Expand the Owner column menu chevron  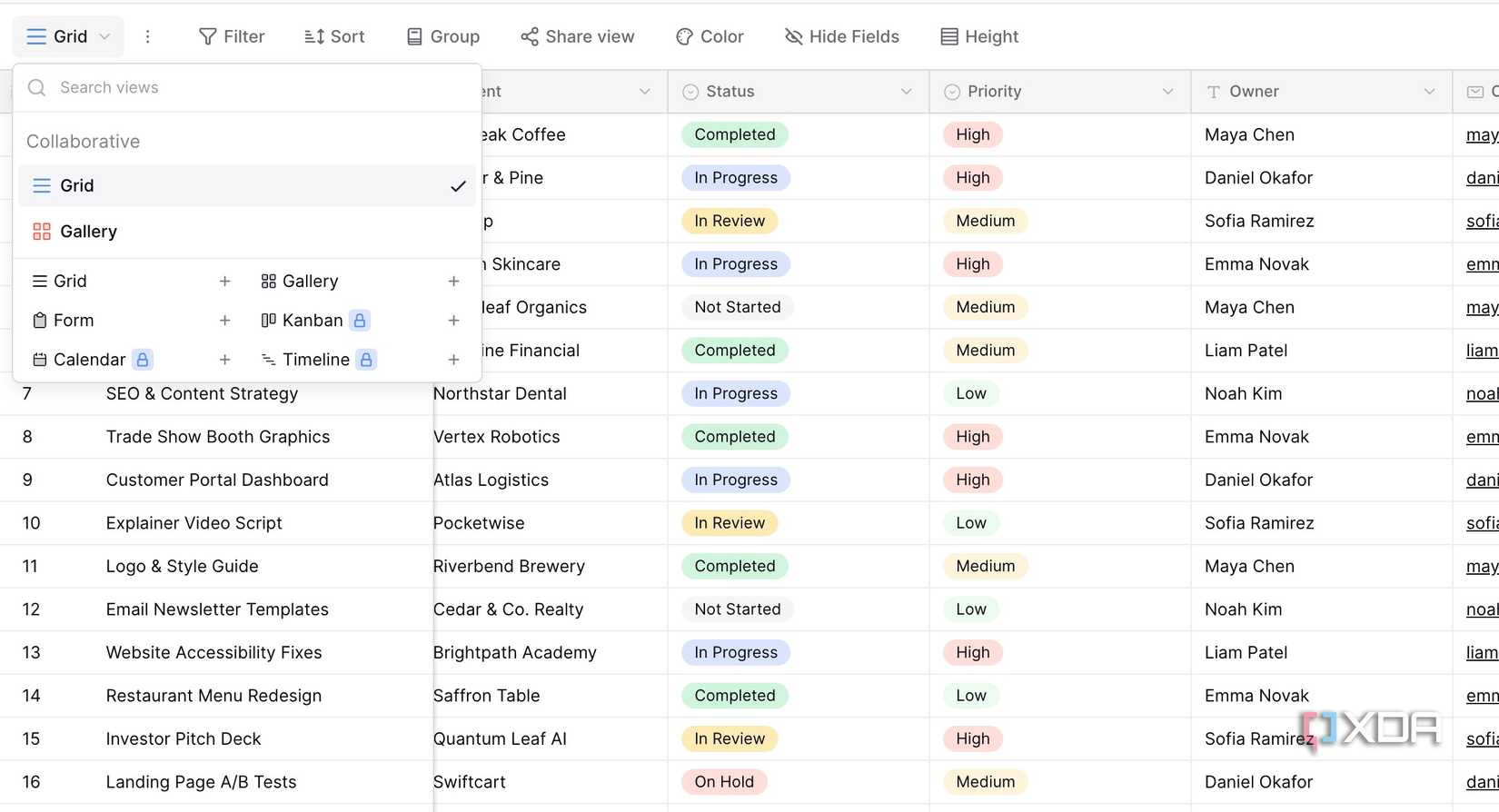[x=1429, y=92]
